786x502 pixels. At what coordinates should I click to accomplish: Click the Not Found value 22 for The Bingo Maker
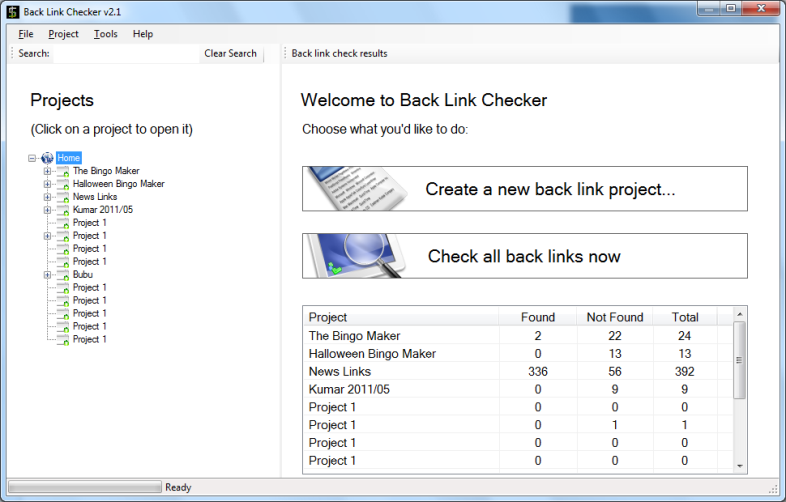point(615,336)
